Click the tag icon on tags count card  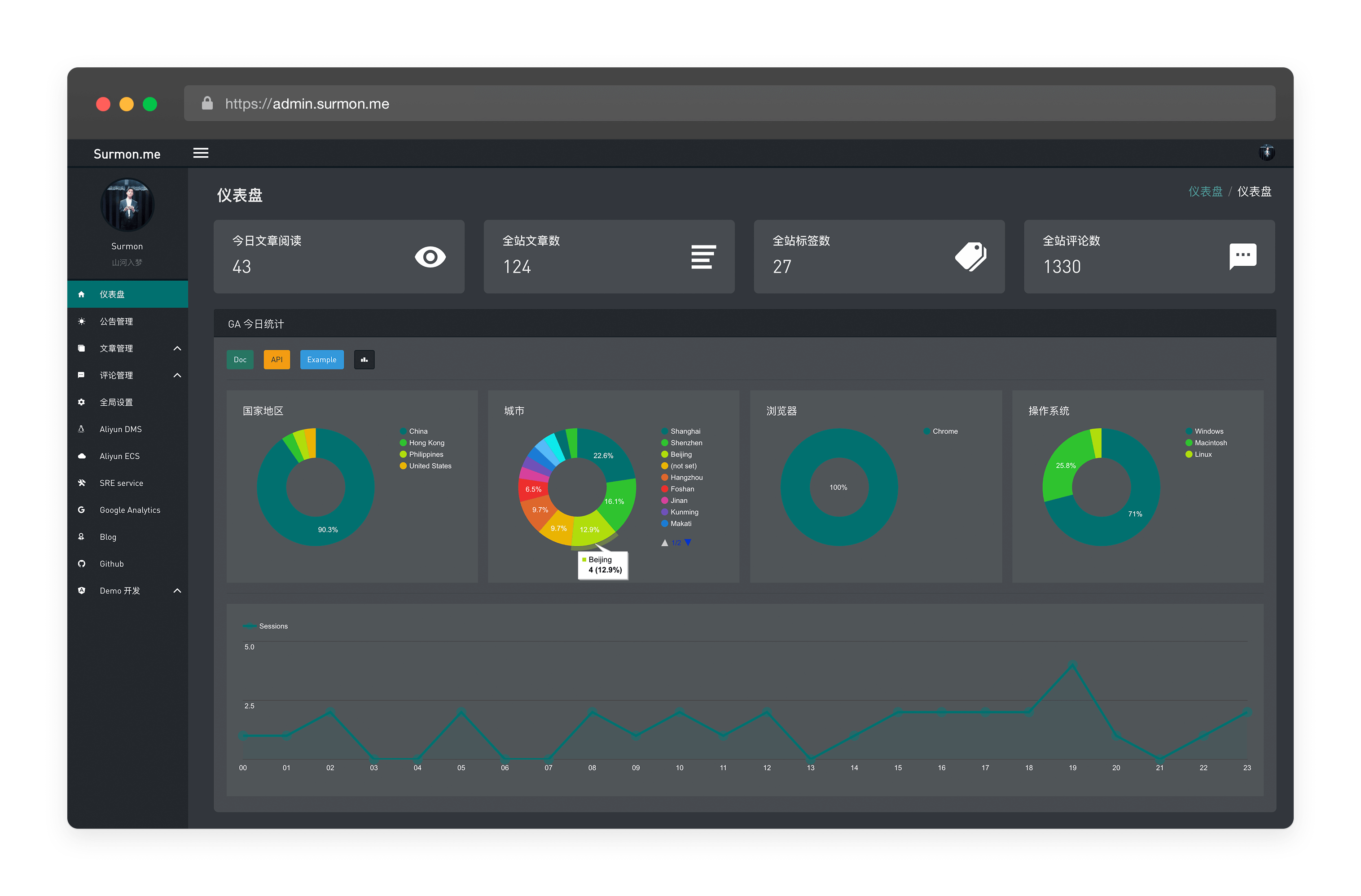970,257
